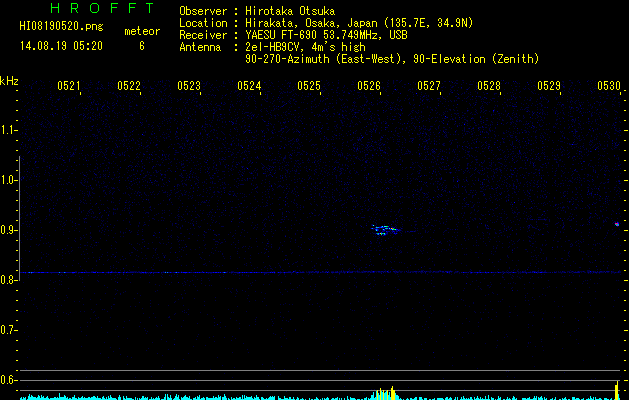Click the Azimuth East-West elevation line
629x400 pixels.
point(392,59)
